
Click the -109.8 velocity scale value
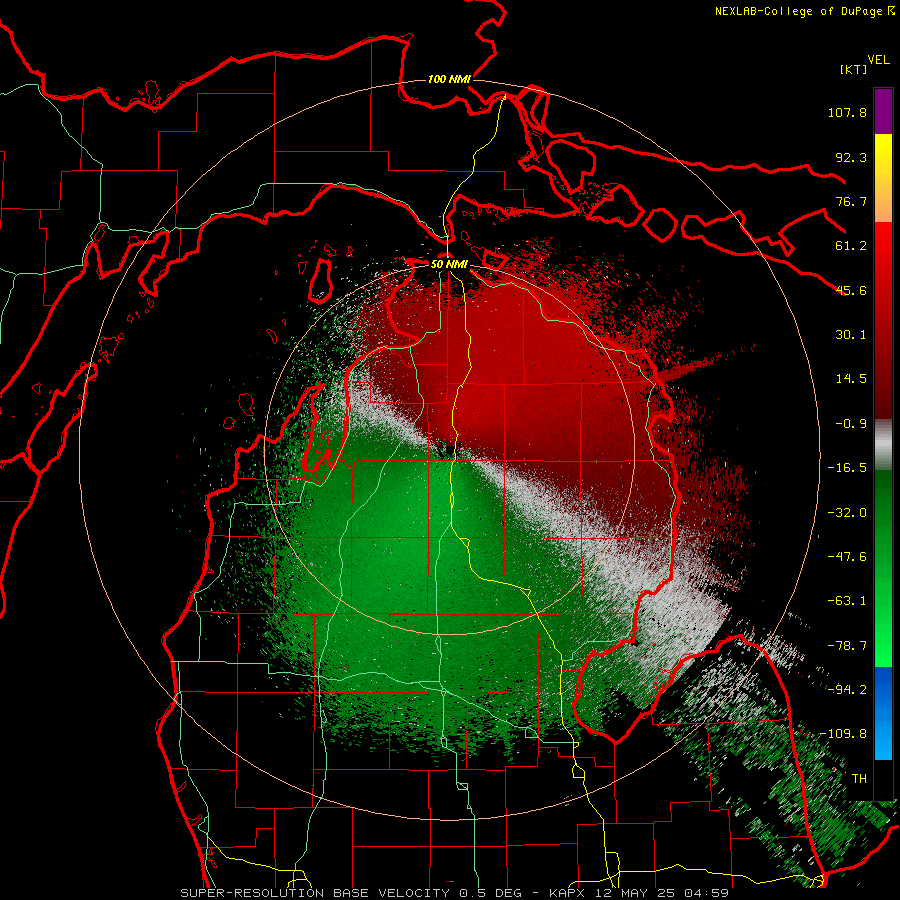click(843, 734)
